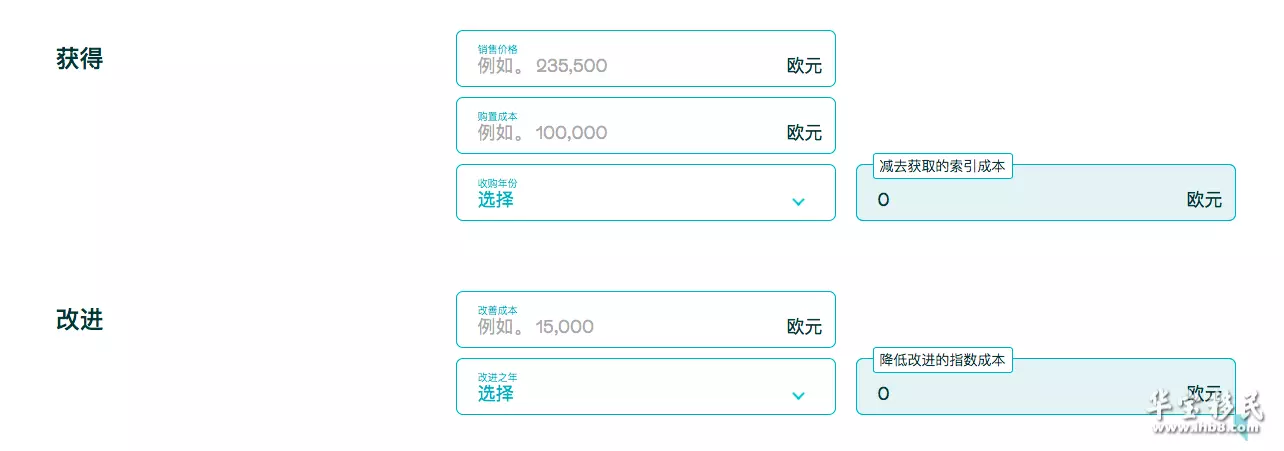Click the small 收购年份 caption label
1284x451 pixels.
coord(497,183)
